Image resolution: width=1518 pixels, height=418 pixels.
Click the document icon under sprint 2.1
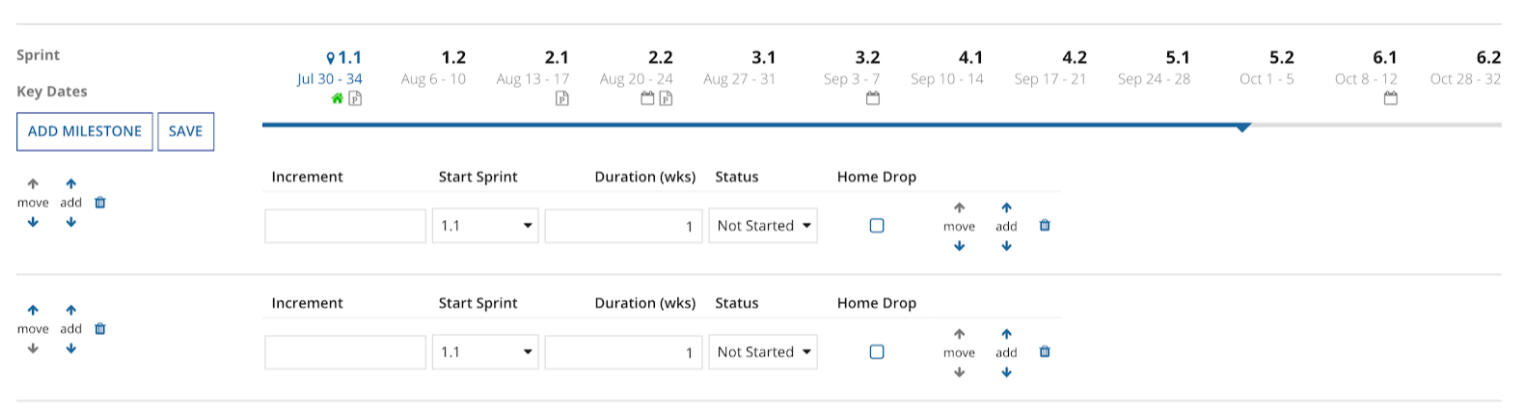point(562,98)
